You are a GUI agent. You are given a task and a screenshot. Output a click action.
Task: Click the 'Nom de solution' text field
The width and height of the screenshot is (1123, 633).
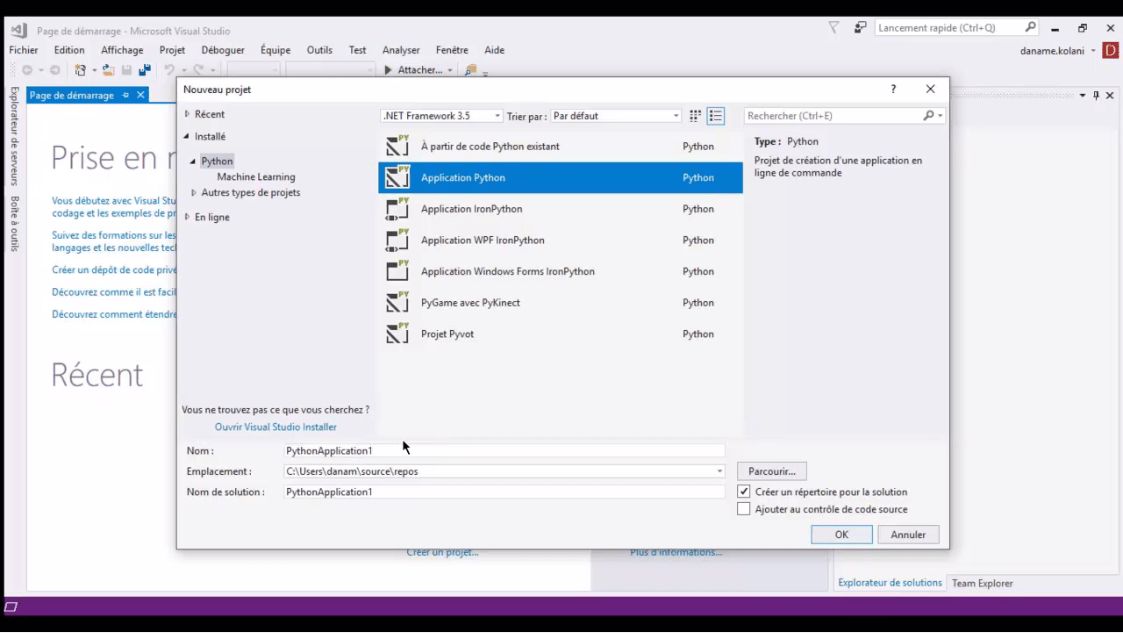click(504, 492)
